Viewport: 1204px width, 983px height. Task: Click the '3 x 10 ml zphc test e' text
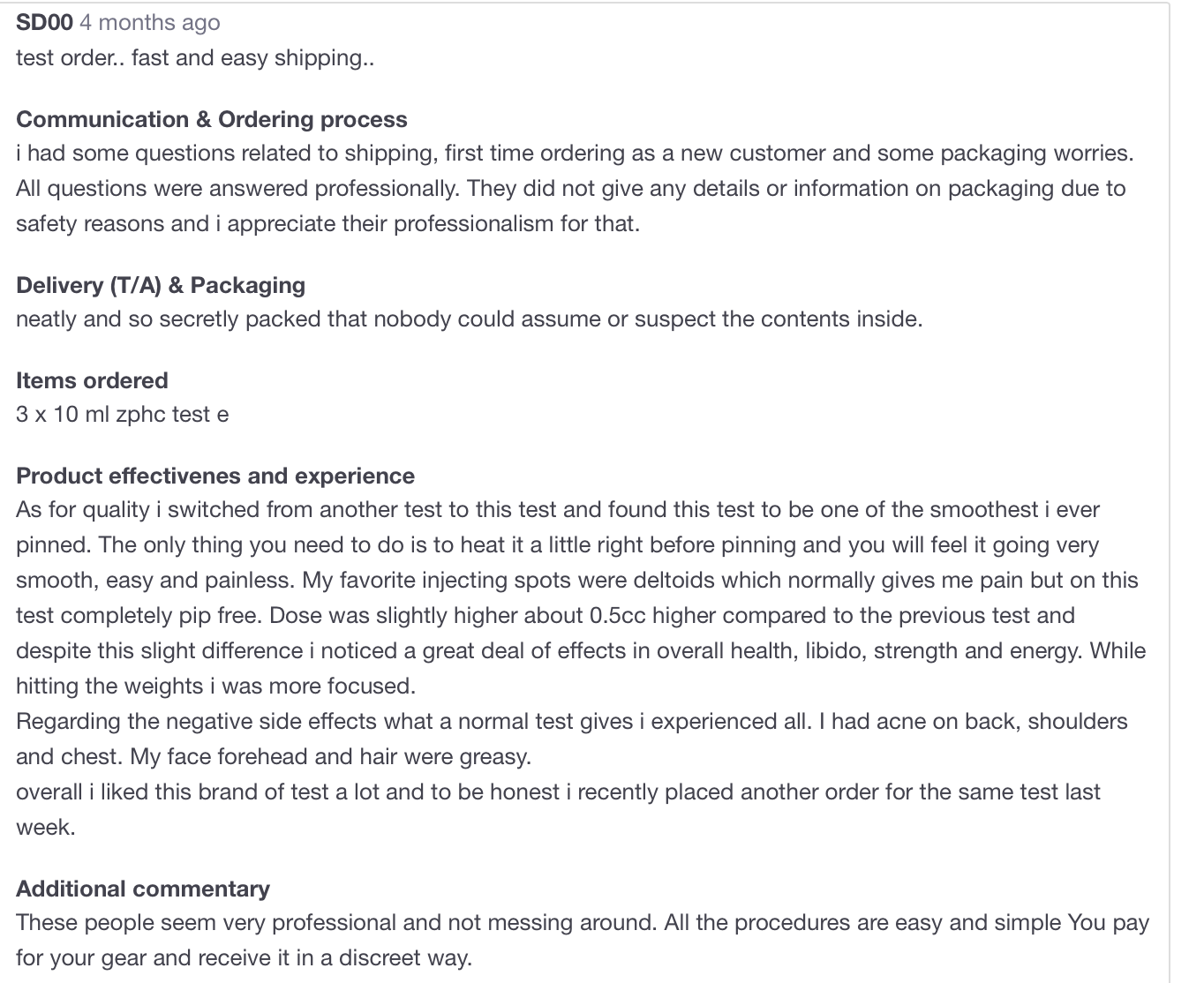pyautogui.click(x=123, y=414)
